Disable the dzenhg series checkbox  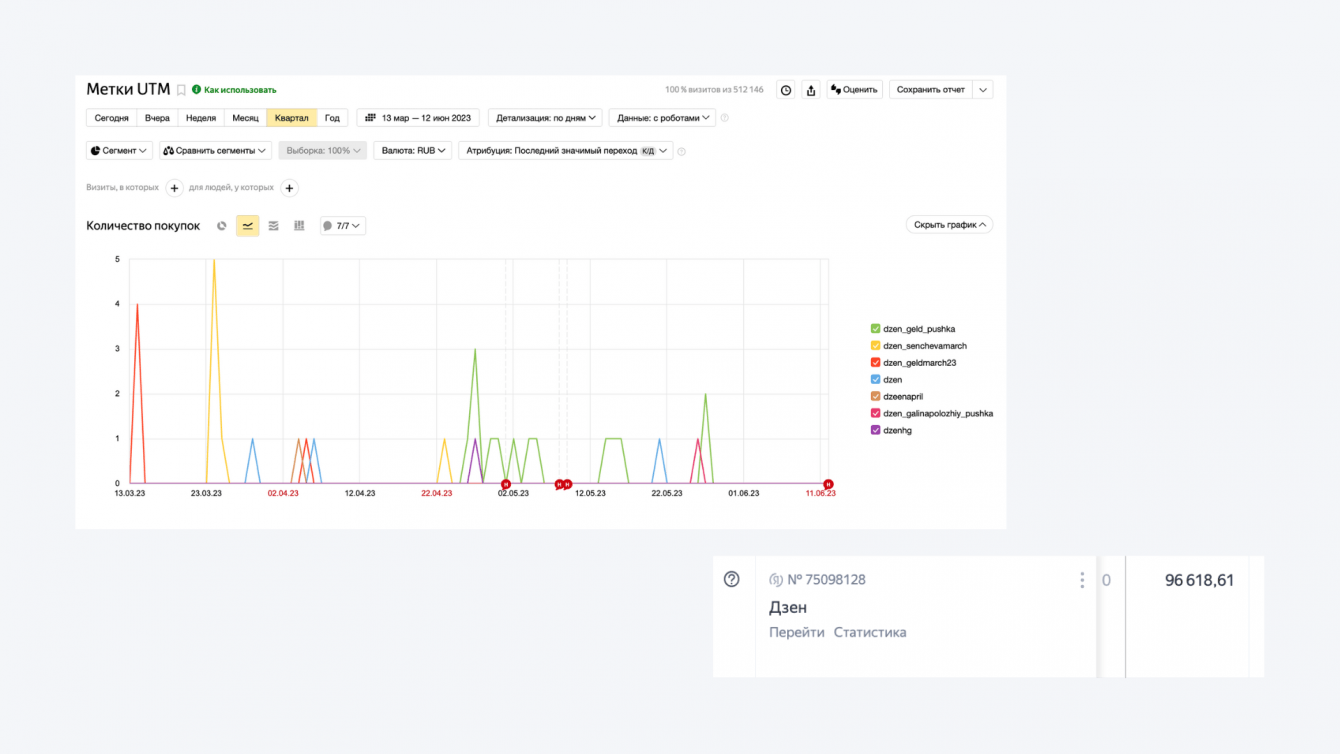click(x=876, y=430)
